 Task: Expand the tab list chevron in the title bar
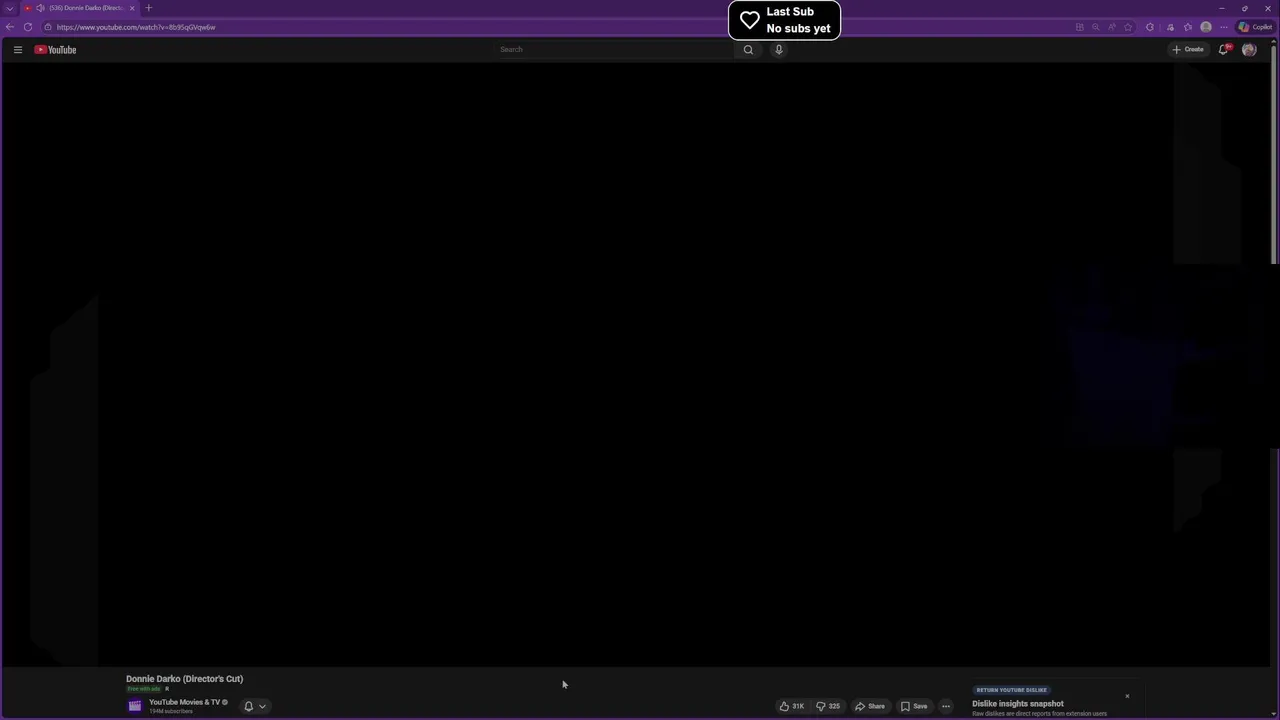pyautogui.click(x=10, y=8)
